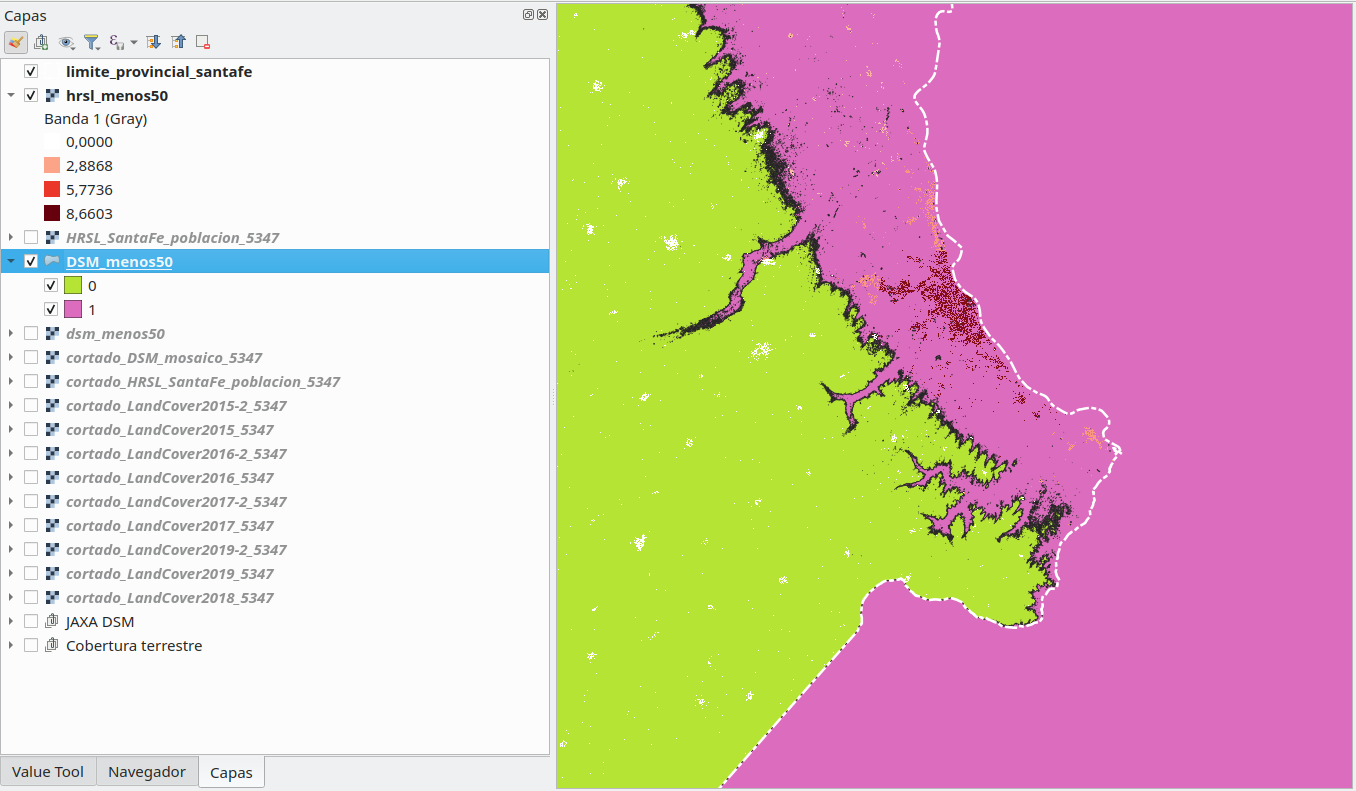The width and height of the screenshot is (1356, 791).
Task: Select cortado_HRSL_SantaFe_poblacion_5347 layer
Action: pyautogui.click(x=203, y=382)
